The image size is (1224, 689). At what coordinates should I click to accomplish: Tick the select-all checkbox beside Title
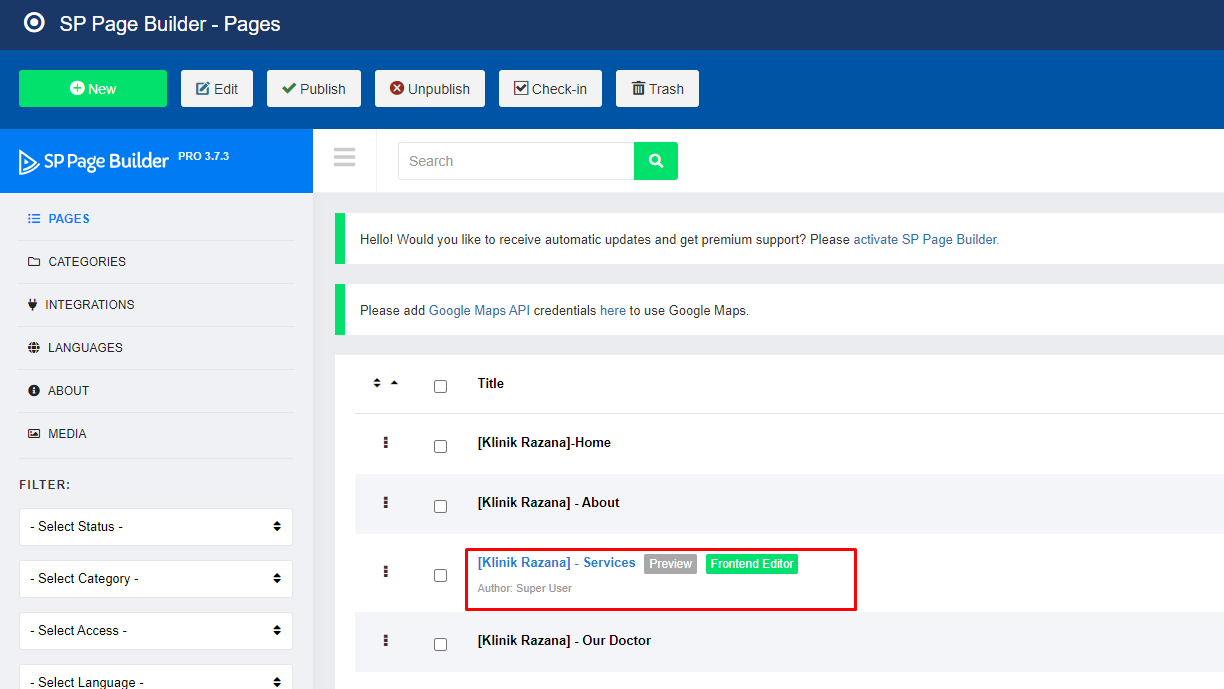440,386
